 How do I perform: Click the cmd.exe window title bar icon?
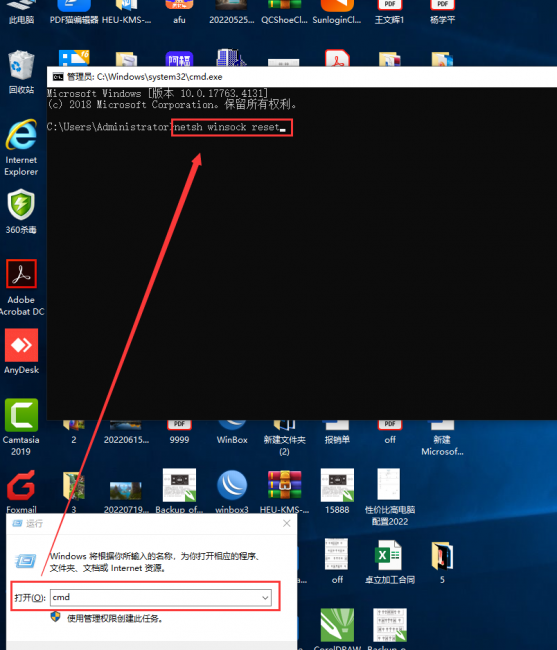58,77
